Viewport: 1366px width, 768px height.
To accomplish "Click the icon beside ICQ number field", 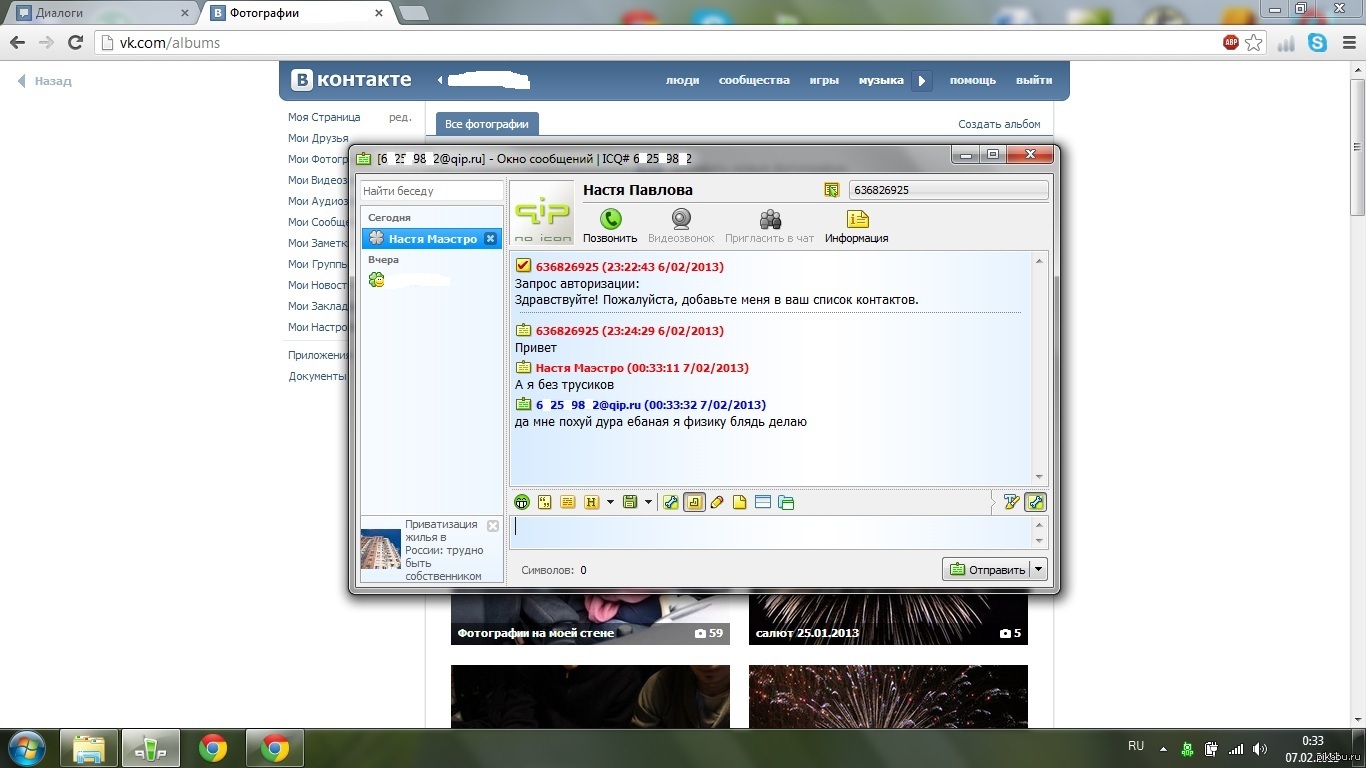I will (x=831, y=190).
